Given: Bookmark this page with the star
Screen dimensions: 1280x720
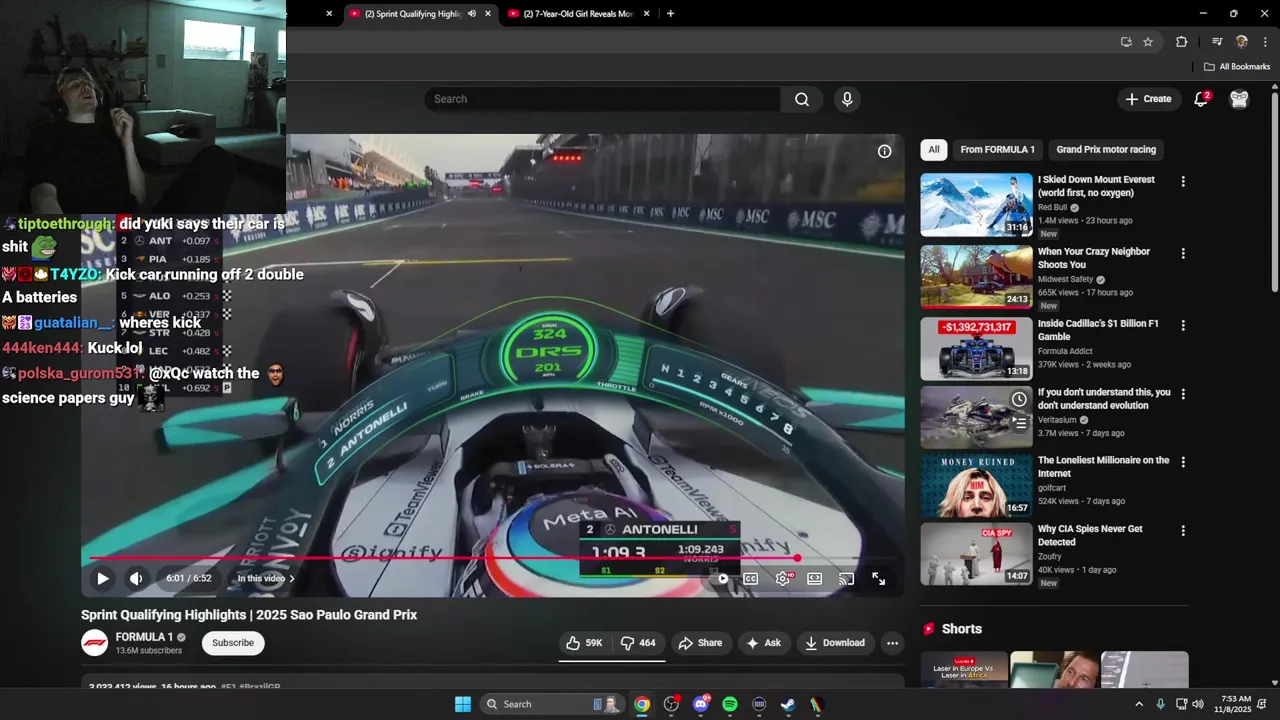Looking at the screenshot, I should click(x=1148, y=42).
